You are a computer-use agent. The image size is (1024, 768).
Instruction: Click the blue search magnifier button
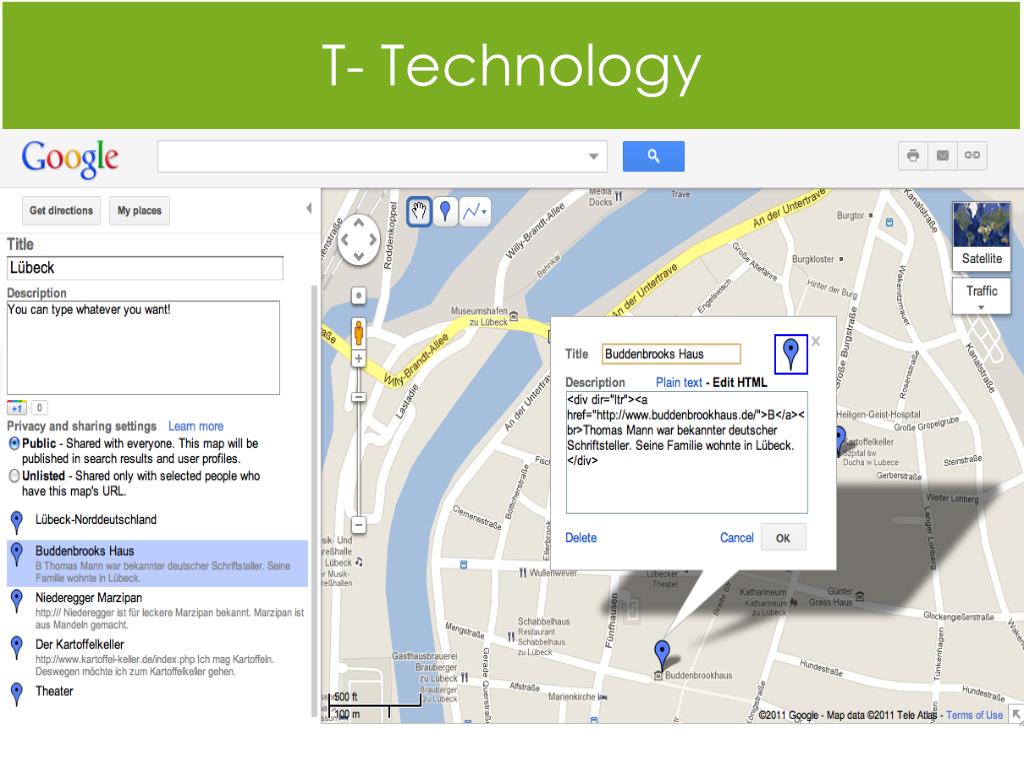[653, 156]
